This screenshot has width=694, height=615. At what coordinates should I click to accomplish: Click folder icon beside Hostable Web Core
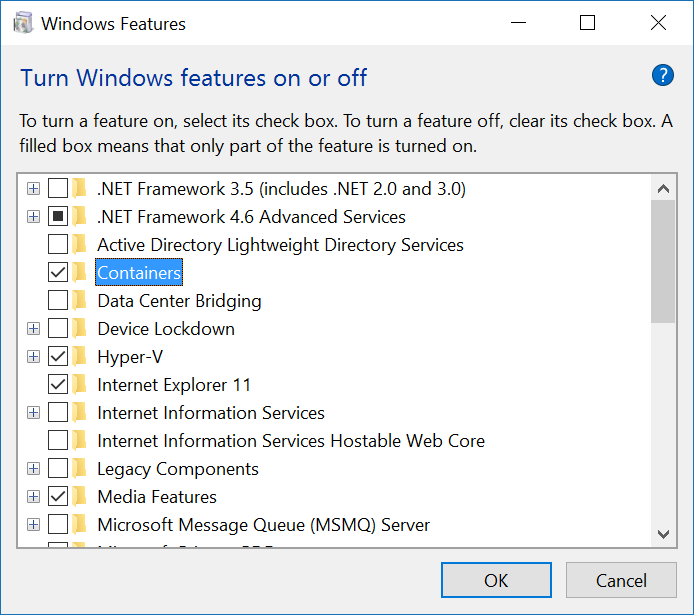79,441
